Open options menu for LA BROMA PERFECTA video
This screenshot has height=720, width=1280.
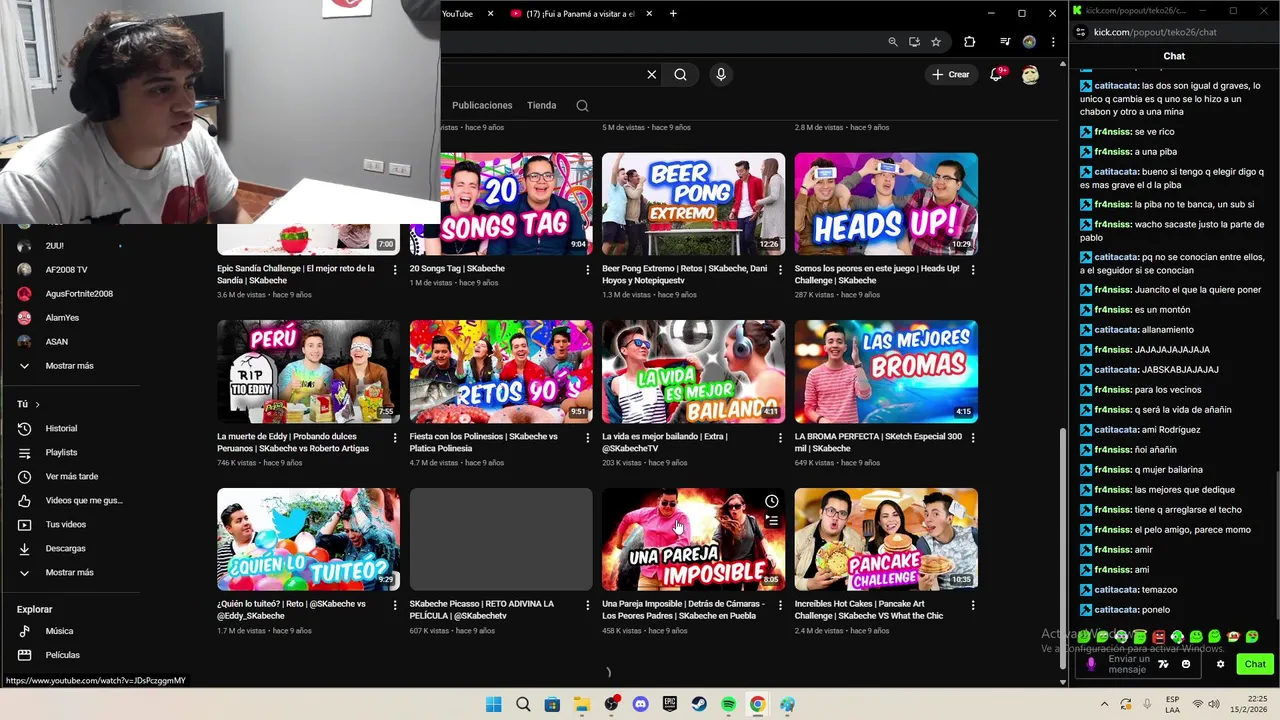click(972, 437)
